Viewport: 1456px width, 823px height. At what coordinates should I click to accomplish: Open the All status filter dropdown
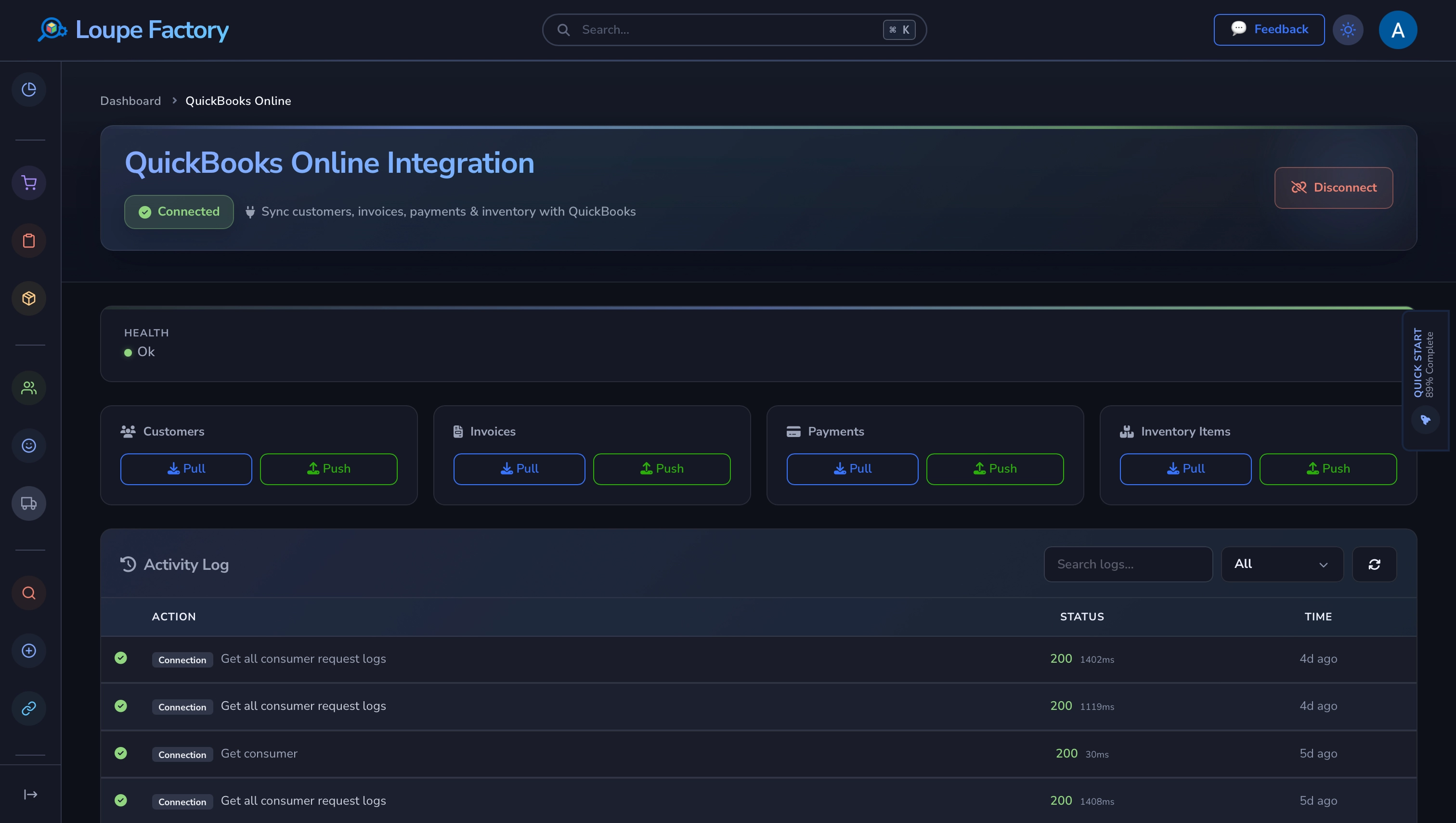(x=1282, y=564)
